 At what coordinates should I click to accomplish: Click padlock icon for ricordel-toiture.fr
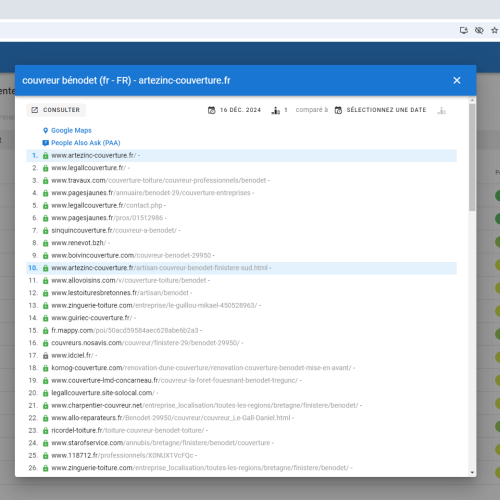tap(46, 431)
